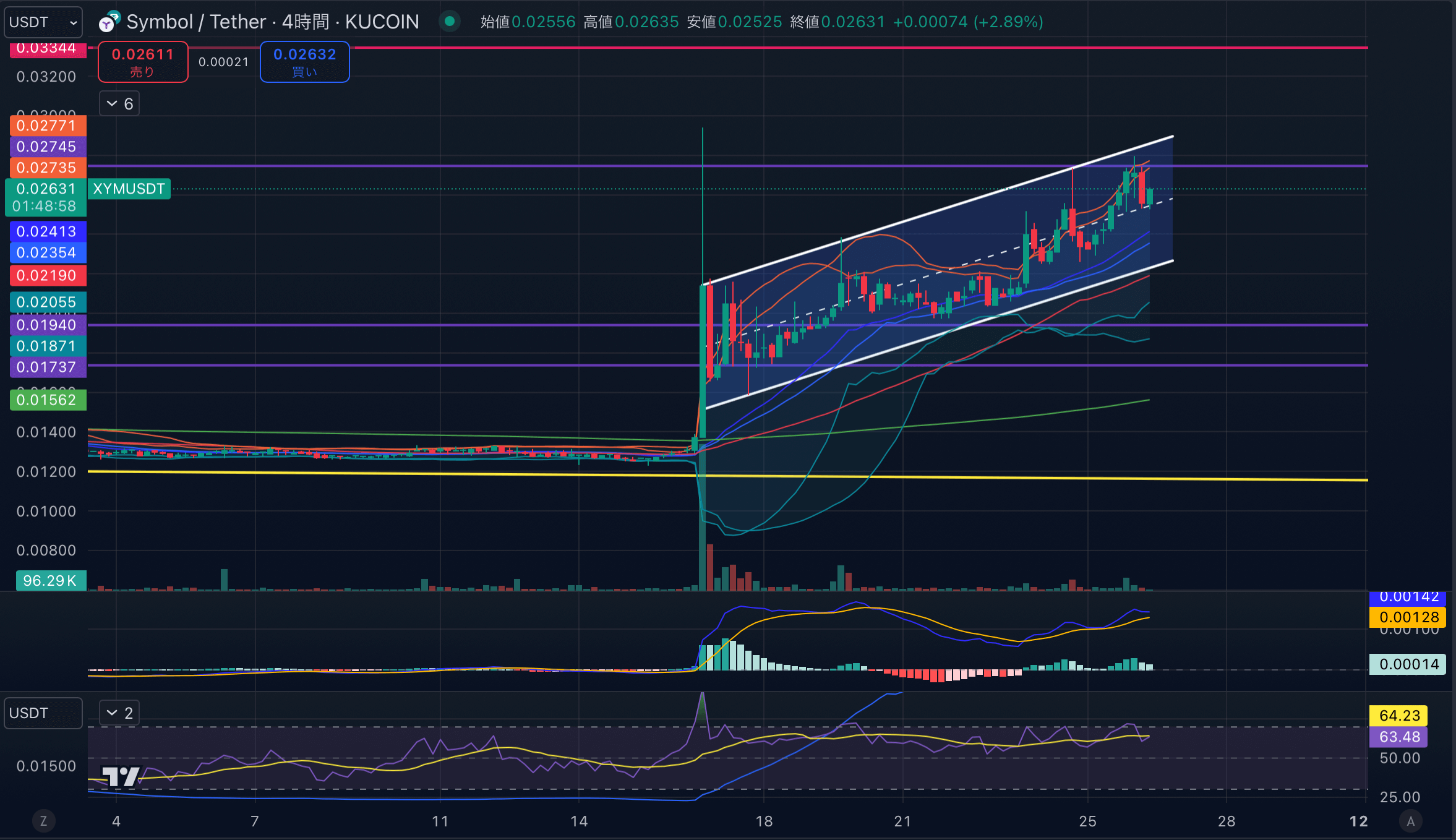Click the 0.02190 red price label
Image resolution: width=1456 pixels, height=840 pixels.
(48, 275)
